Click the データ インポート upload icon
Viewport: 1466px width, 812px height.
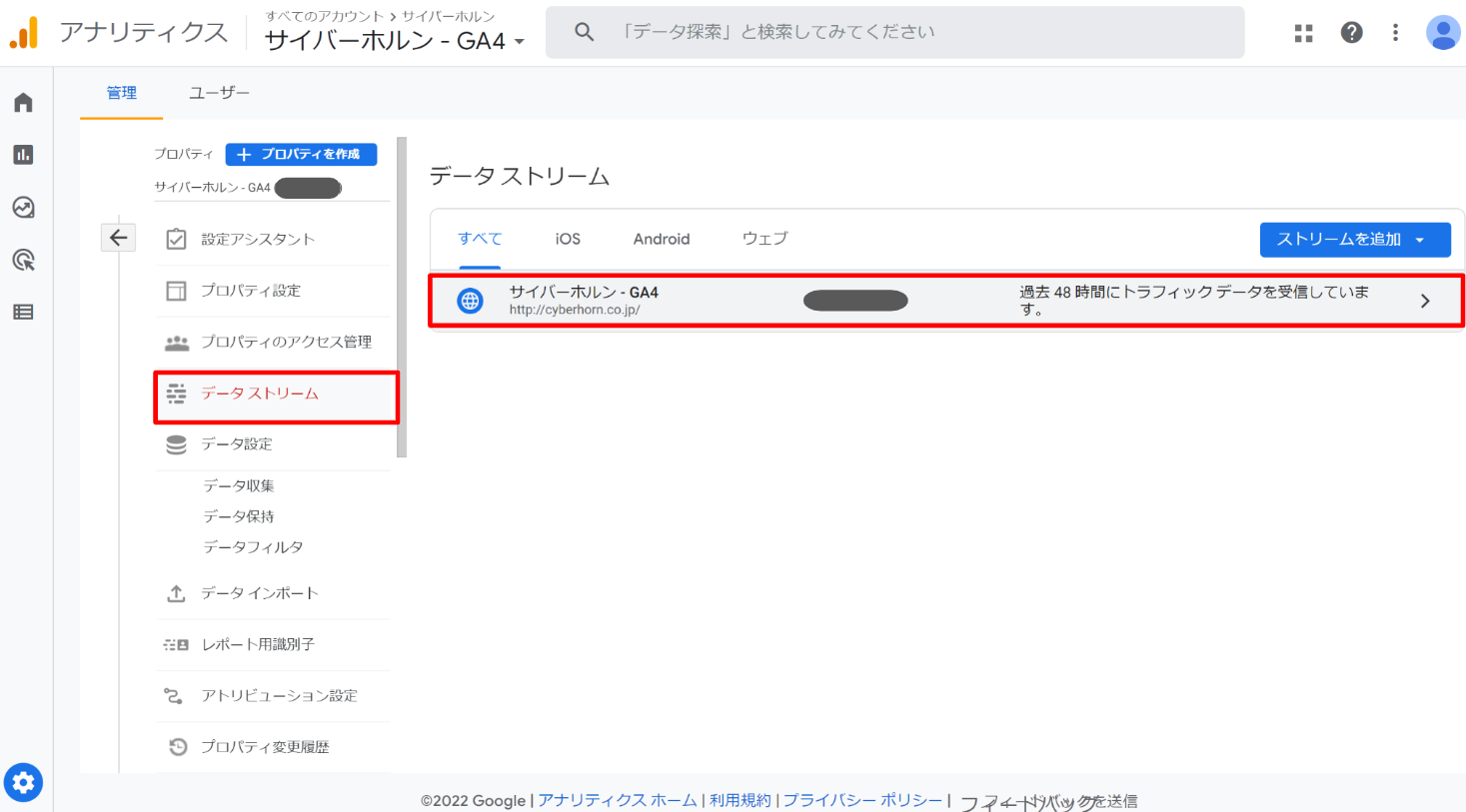tap(176, 593)
